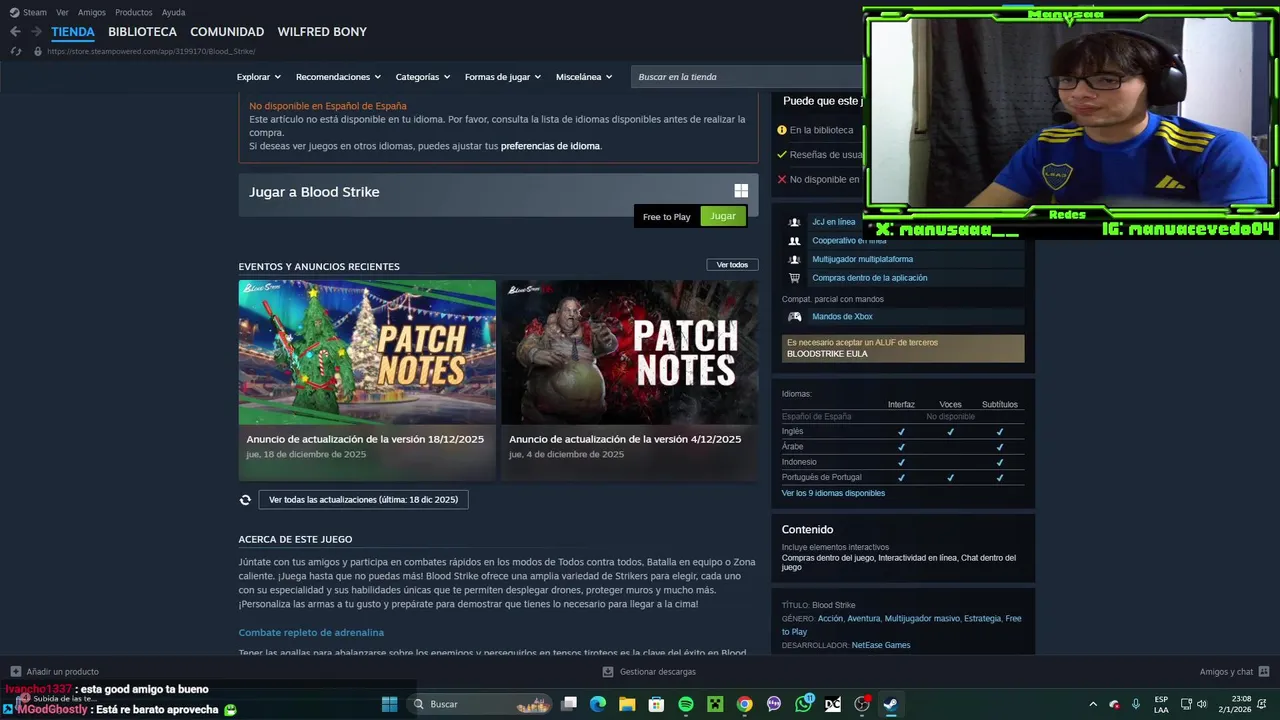The image size is (1280, 720).
Task: Open Google Chrome from taskbar
Action: [x=744, y=704]
